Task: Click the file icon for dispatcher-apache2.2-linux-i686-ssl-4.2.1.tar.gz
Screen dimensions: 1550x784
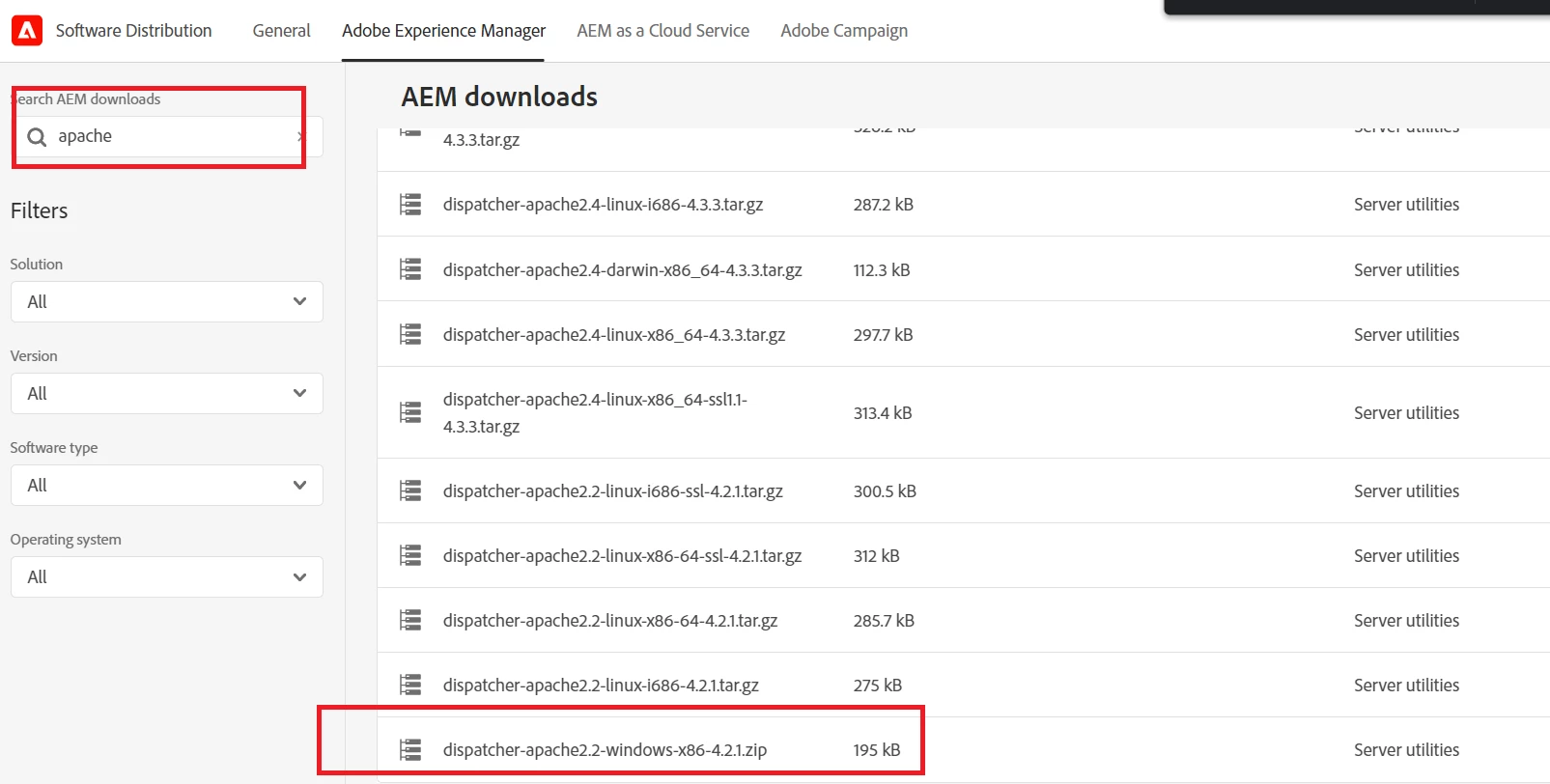Action: [410, 490]
